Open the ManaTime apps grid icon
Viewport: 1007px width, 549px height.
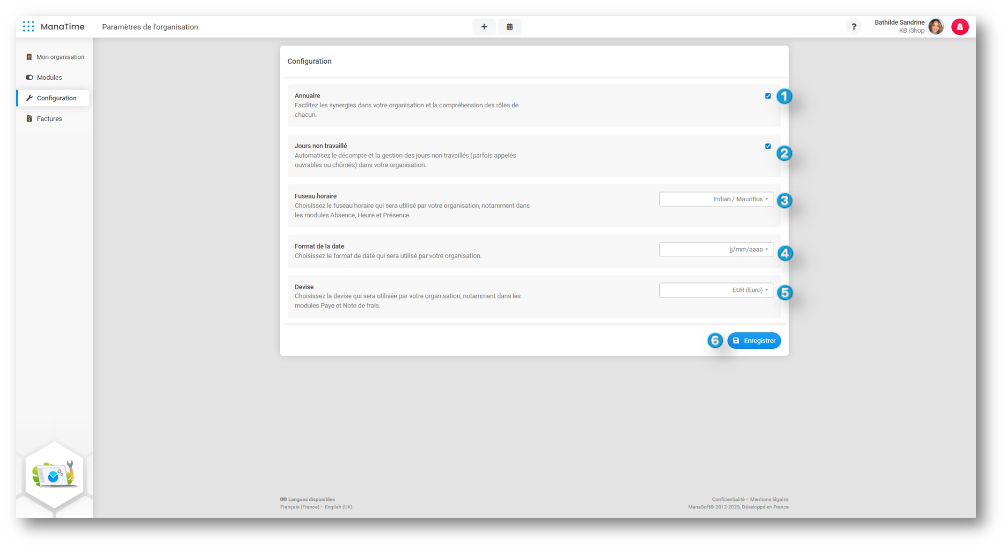tap(28, 26)
